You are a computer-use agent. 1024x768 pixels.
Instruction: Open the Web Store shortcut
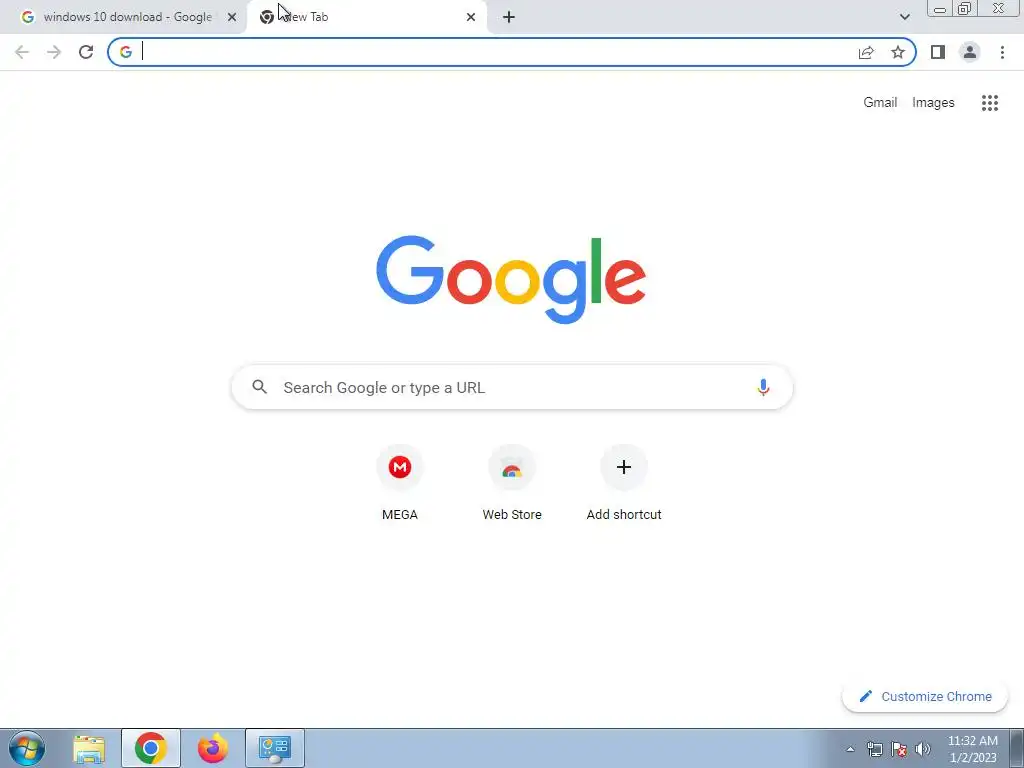point(512,484)
